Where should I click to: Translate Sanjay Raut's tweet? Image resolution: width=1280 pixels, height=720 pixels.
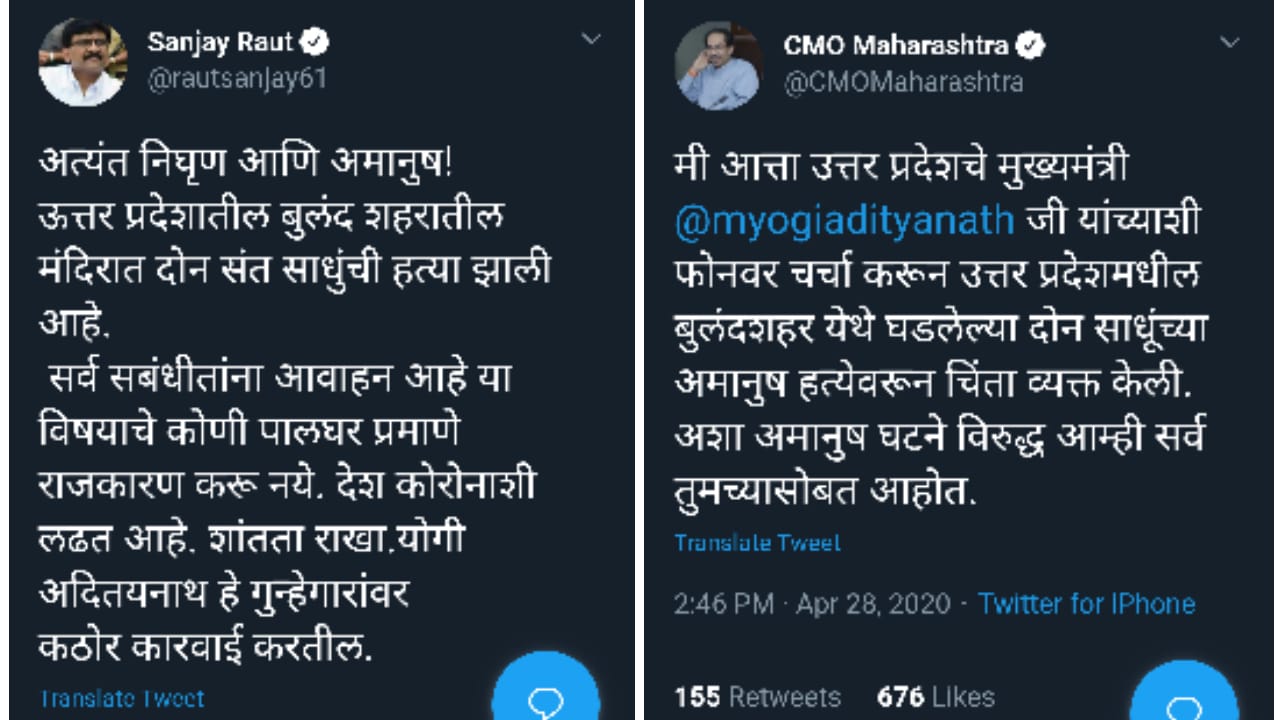121,698
